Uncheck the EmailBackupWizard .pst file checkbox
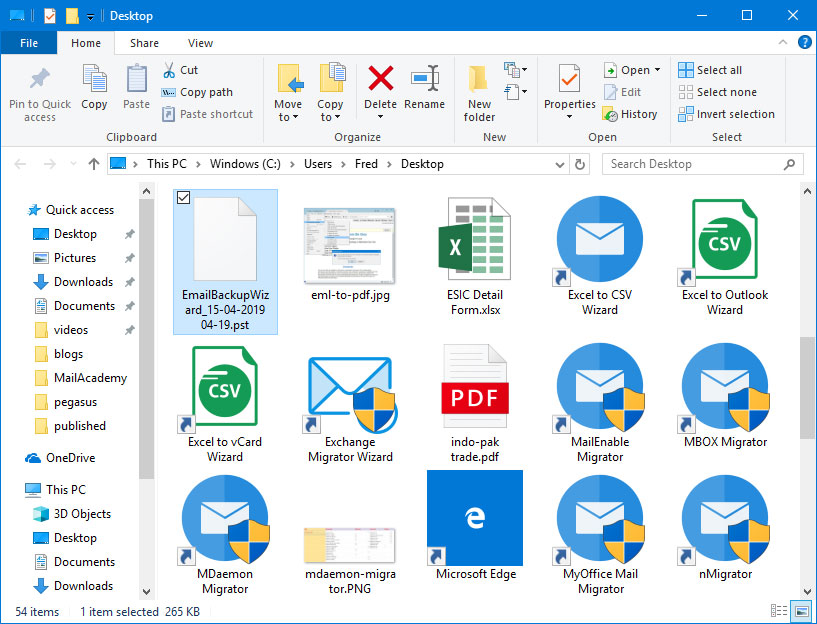 tap(183, 197)
